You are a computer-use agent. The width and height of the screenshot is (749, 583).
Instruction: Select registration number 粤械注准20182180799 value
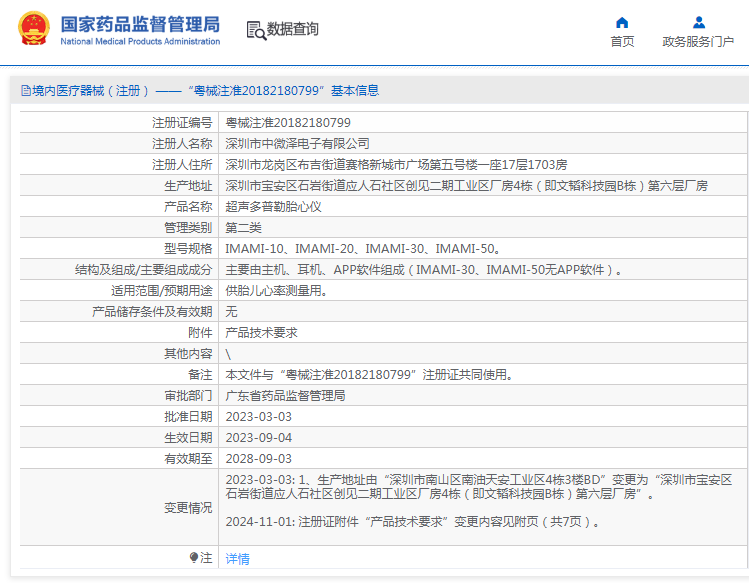tap(288, 123)
